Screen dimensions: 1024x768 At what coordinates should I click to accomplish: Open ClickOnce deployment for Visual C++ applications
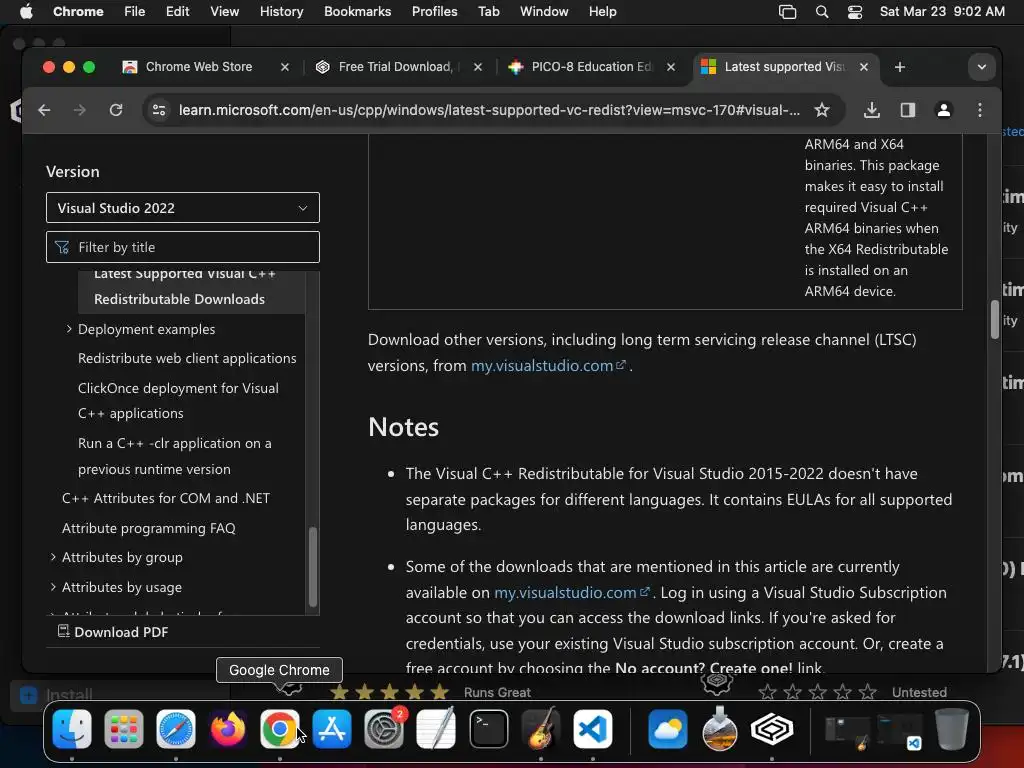[x=178, y=400]
